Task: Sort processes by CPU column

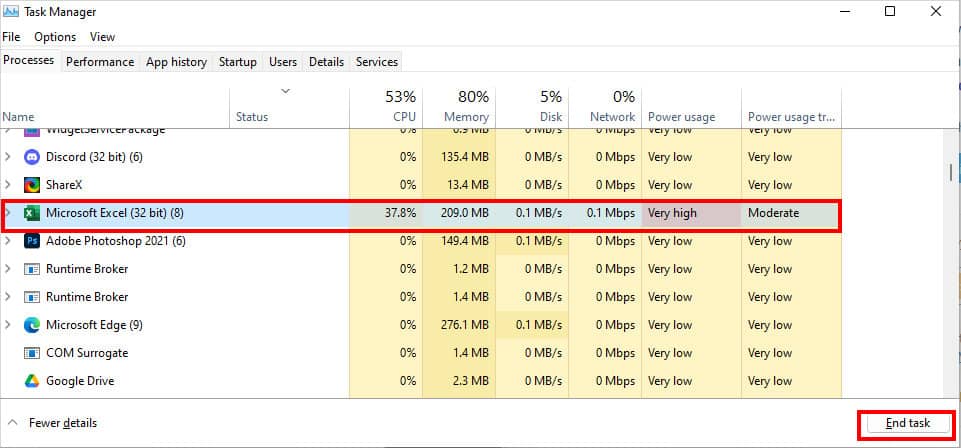Action: point(386,107)
